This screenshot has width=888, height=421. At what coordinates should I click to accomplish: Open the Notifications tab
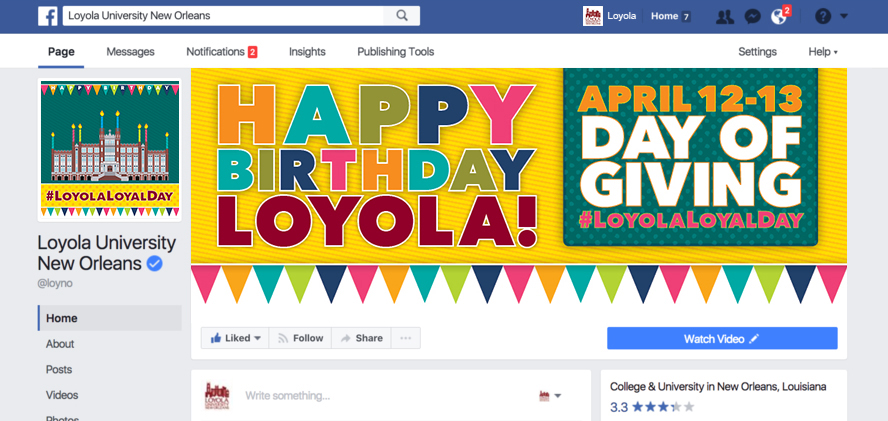click(x=221, y=52)
